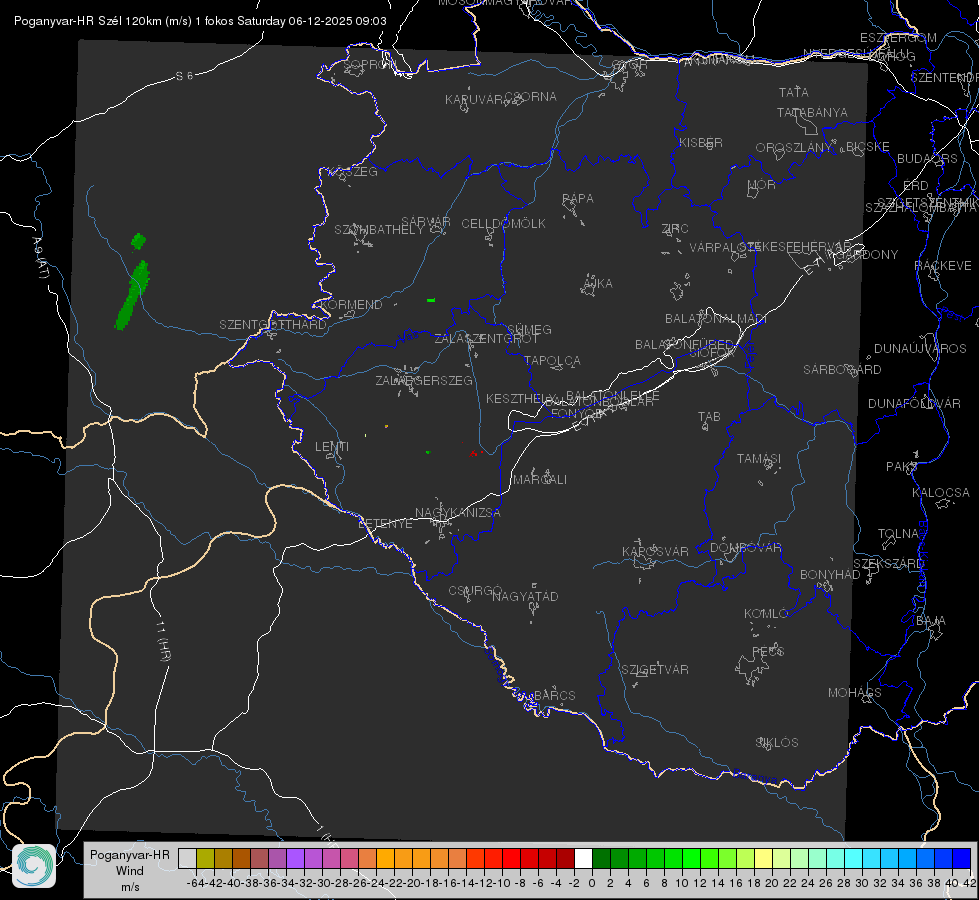Click the small green echo south of Sárvár

click(431, 300)
